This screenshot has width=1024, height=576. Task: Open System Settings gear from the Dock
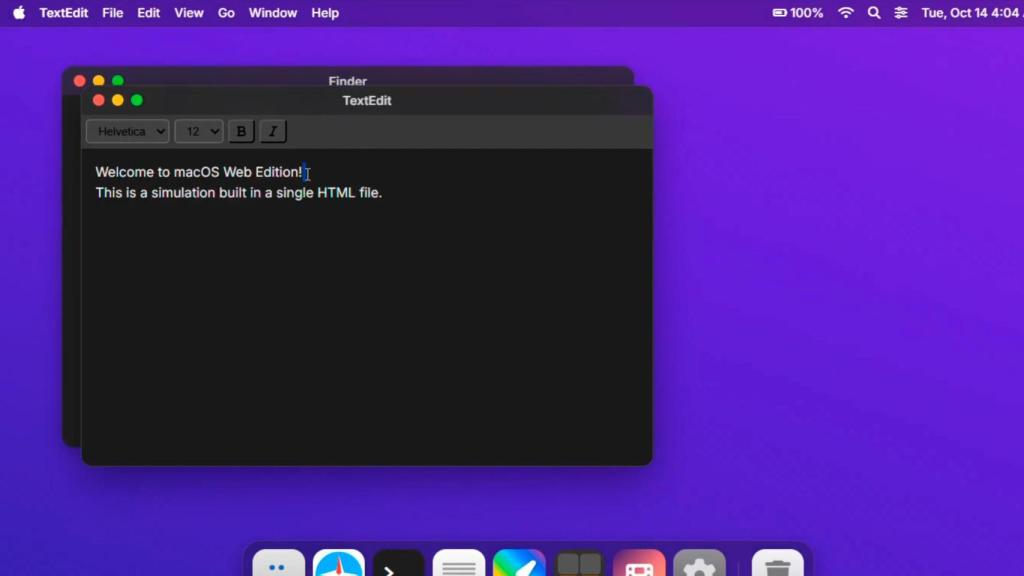pyautogui.click(x=699, y=563)
